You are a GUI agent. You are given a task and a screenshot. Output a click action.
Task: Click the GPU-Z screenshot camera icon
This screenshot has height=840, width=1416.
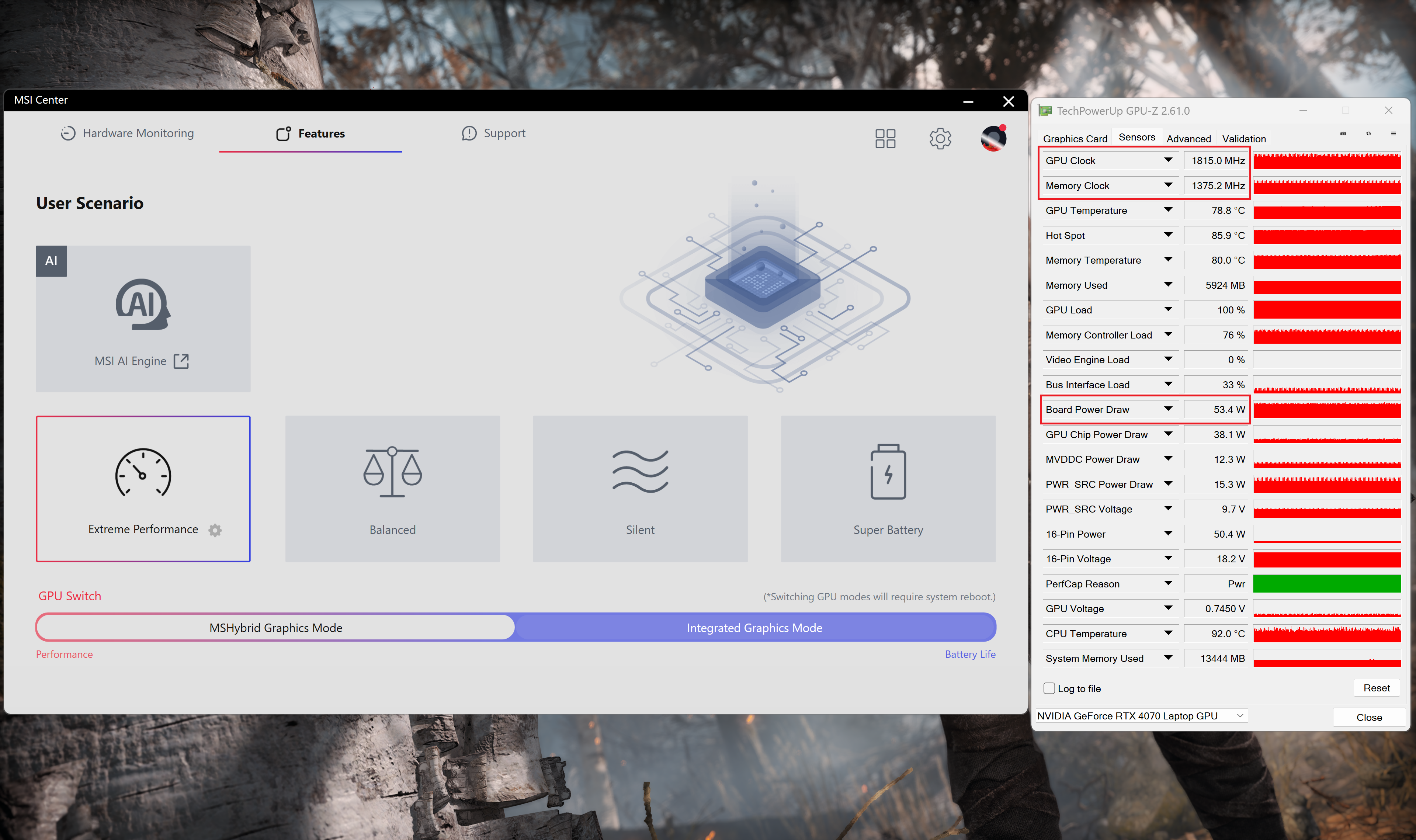(x=1343, y=133)
